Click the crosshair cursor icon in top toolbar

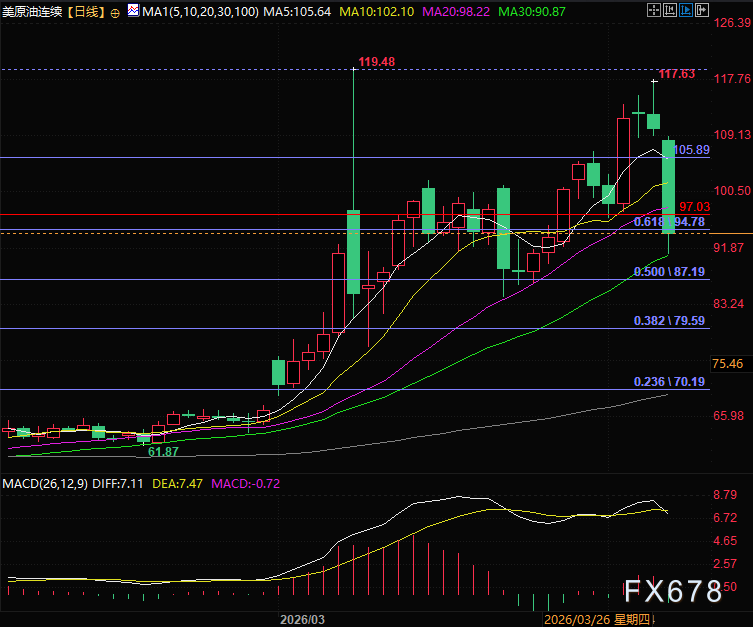coord(654,10)
